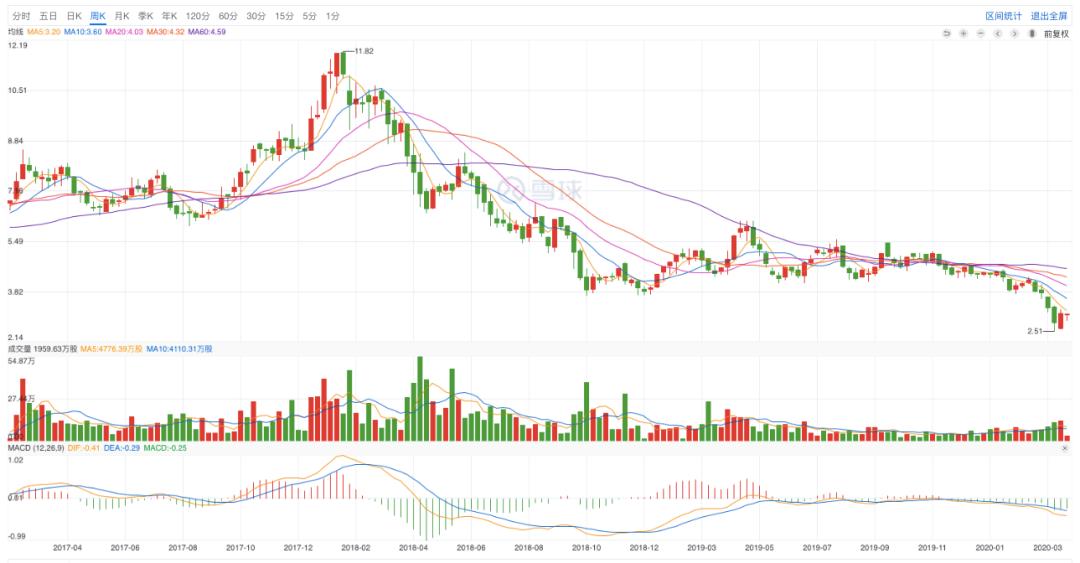Click the reset/undo chart icon

click(x=946, y=33)
